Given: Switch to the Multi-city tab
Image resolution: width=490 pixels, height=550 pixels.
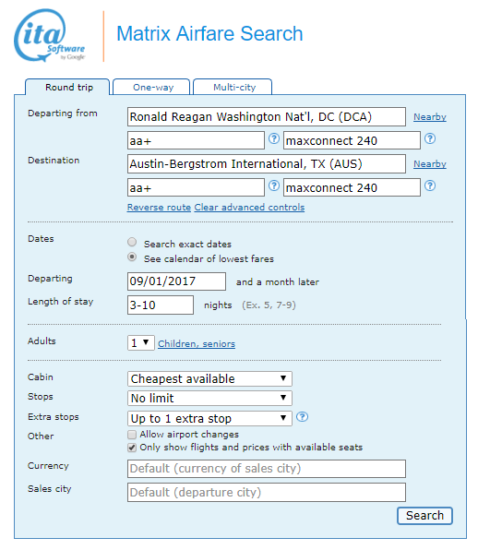Looking at the screenshot, I should (x=233, y=87).
